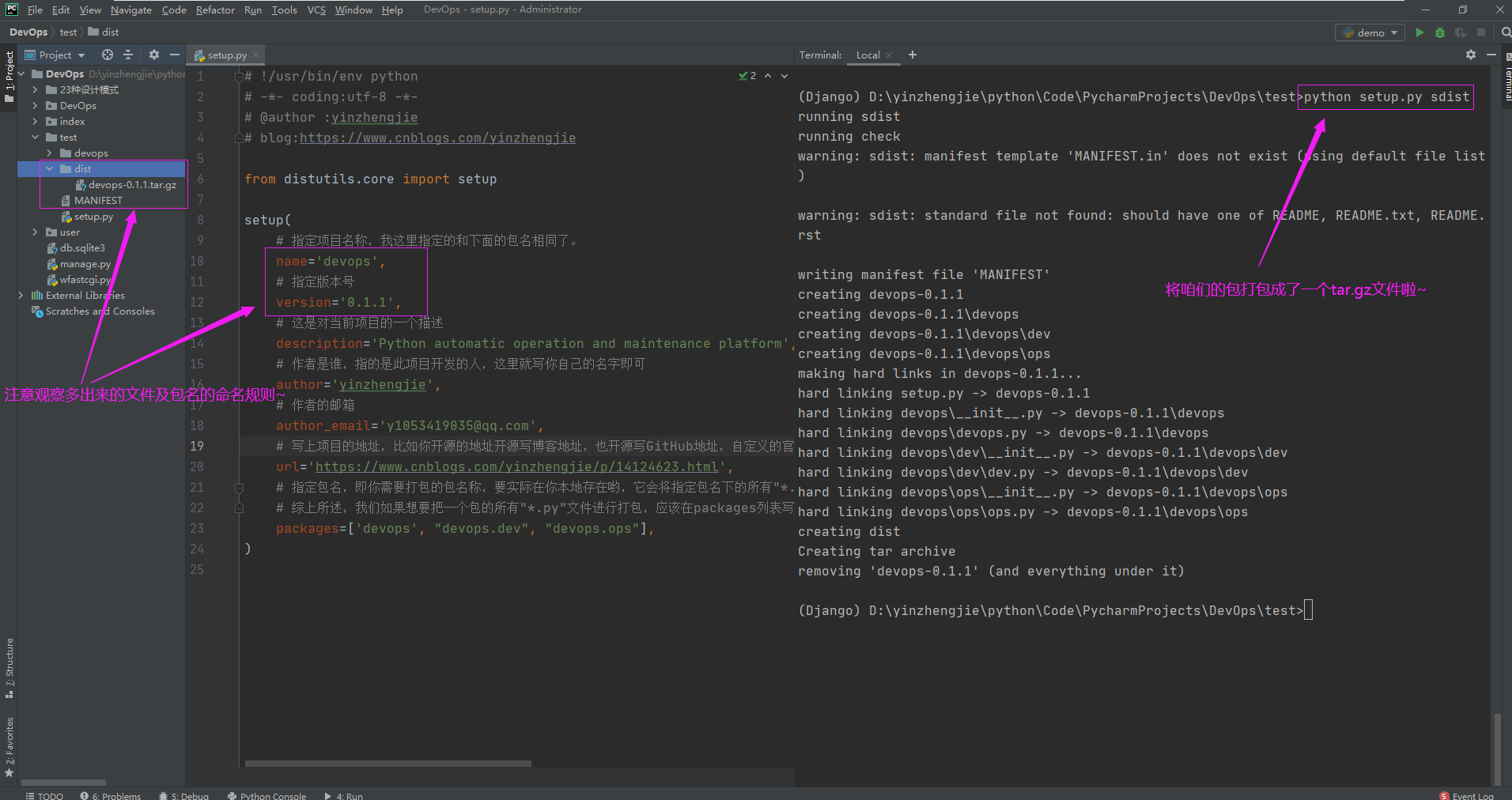Run 'demo' with coverage icon
This screenshot has height=800, width=1512.
coord(1459,32)
